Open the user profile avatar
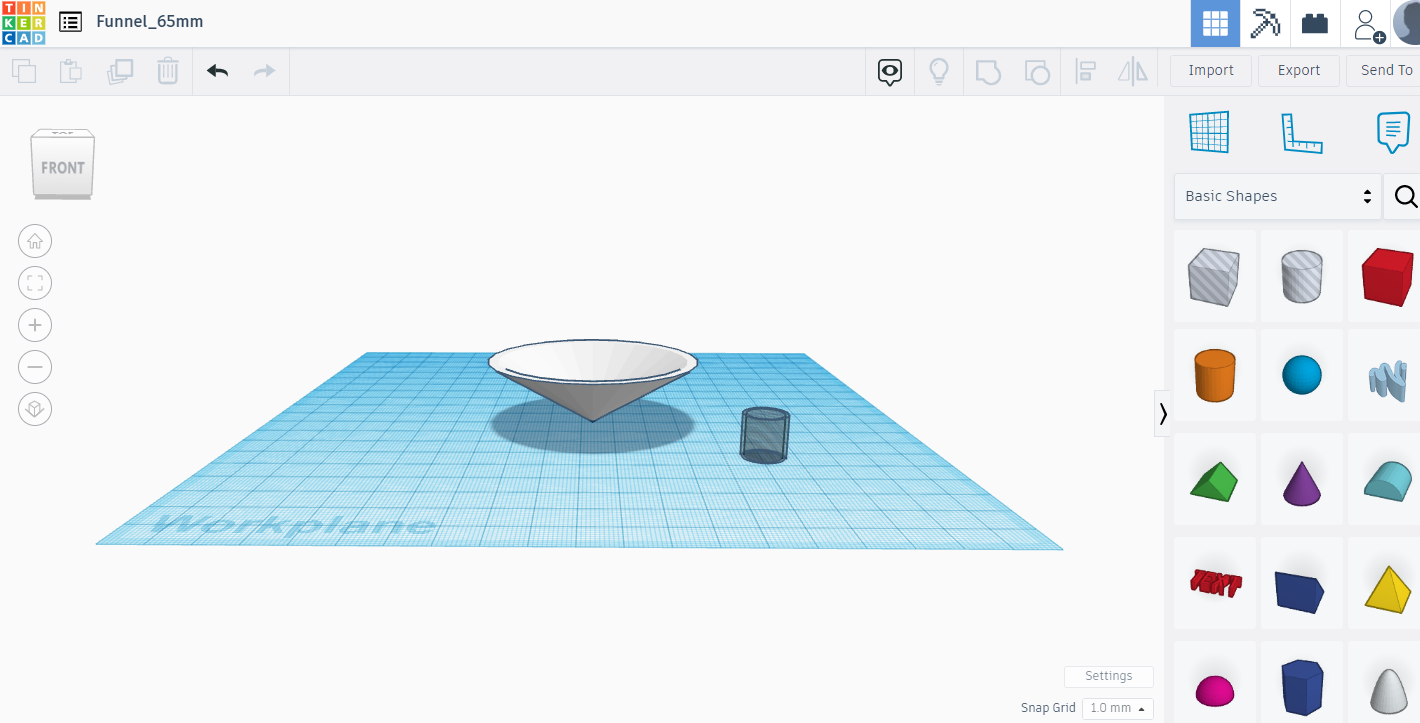Viewport: 1420px width, 723px height. [1406, 24]
